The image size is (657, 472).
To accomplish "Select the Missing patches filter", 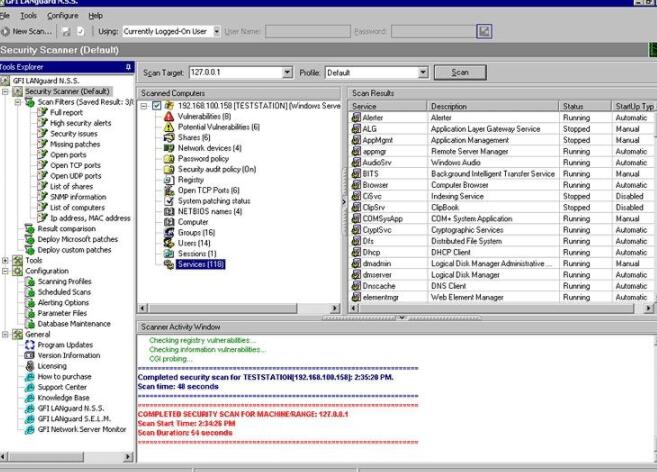I will point(75,144).
